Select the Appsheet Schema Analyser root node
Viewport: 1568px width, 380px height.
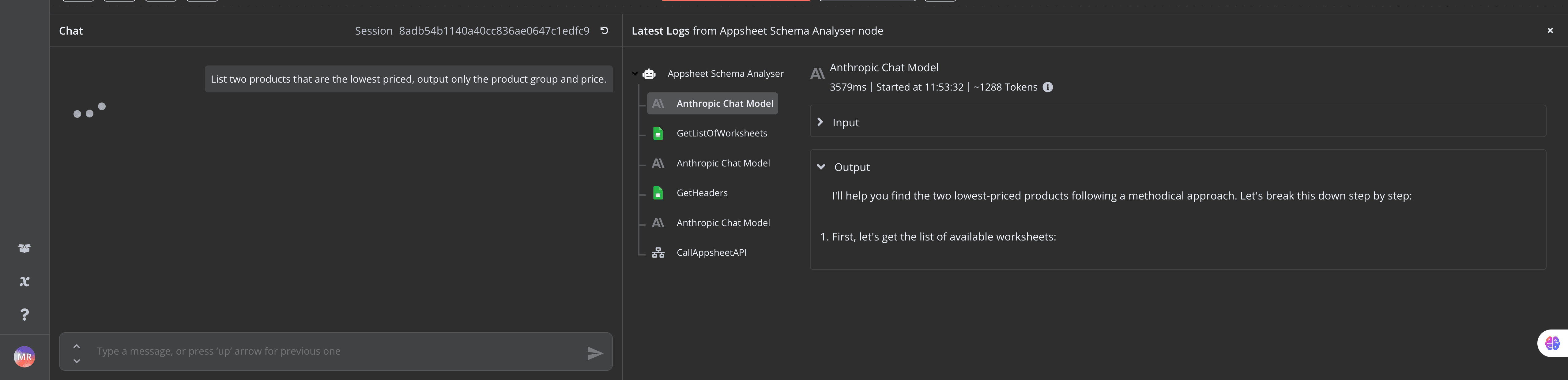click(726, 73)
